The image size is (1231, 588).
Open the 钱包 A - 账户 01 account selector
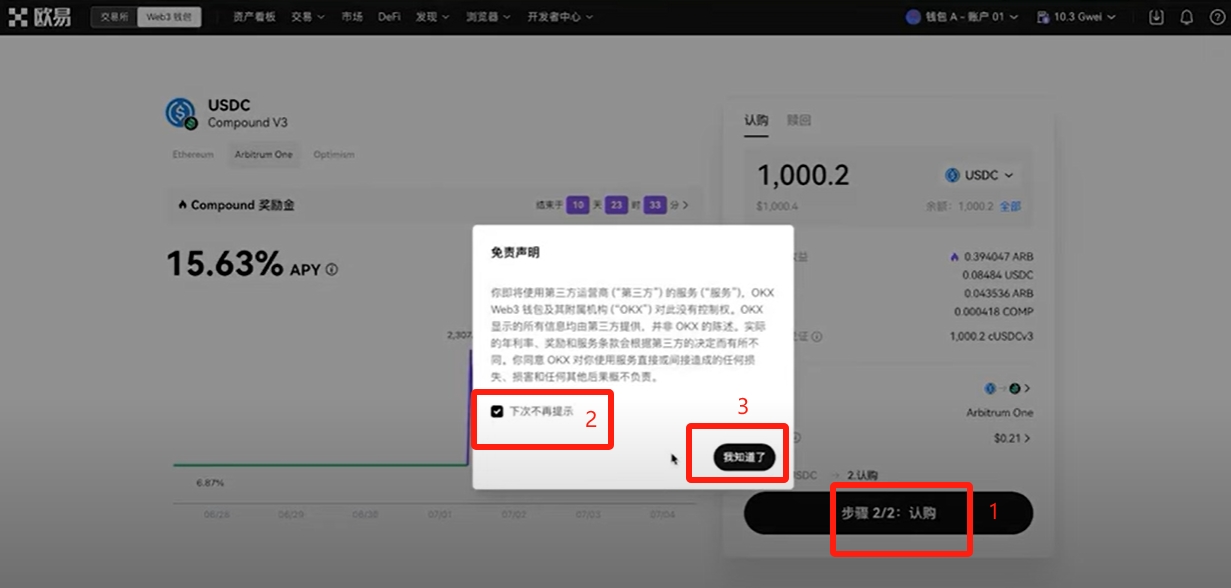[962, 17]
